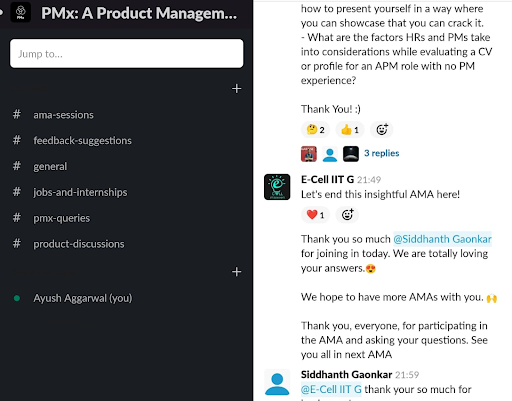Open the 3 replies thread
This screenshot has height=401, width=512.
point(381,153)
